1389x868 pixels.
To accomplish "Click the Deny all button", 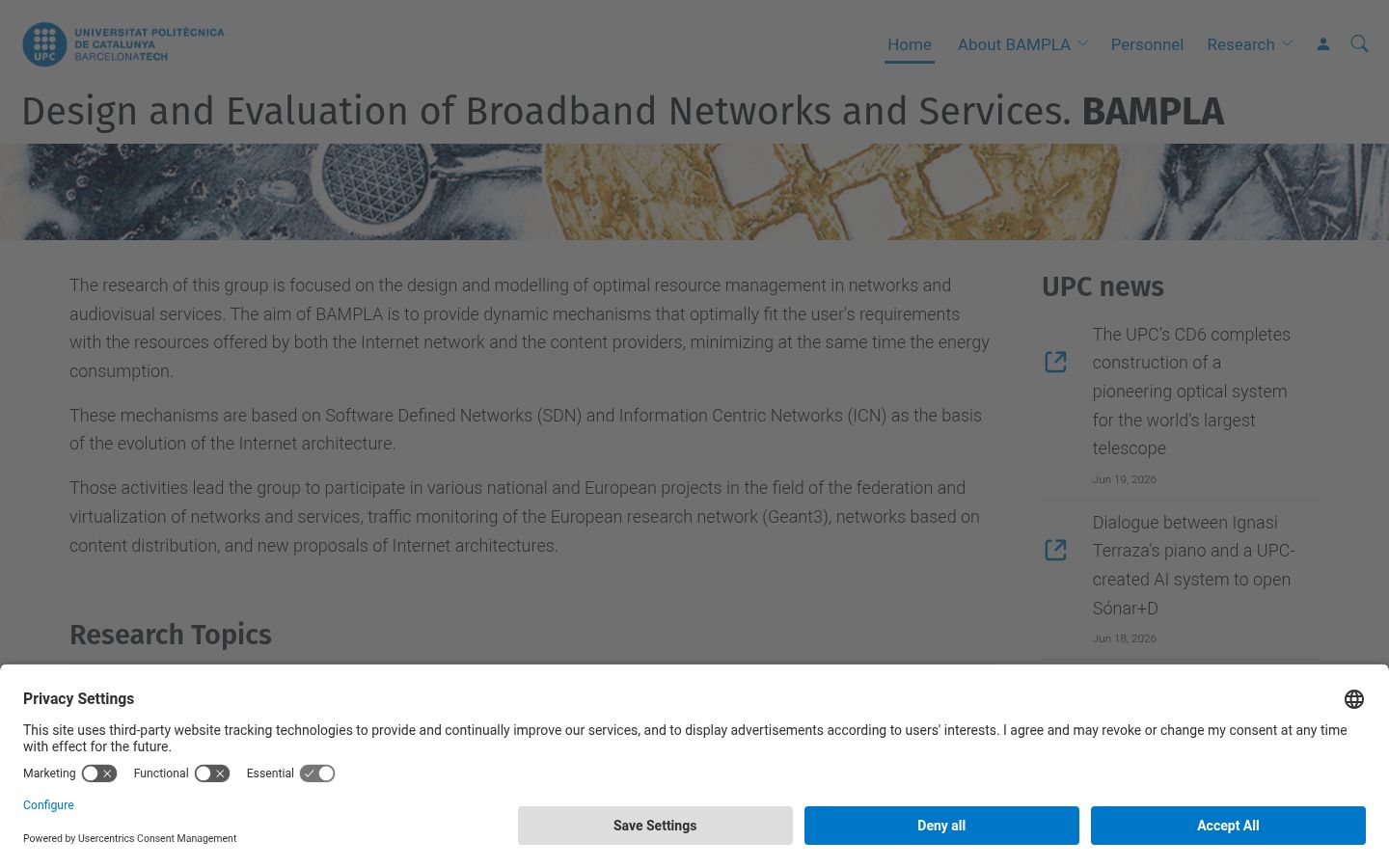I will tap(941, 826).
